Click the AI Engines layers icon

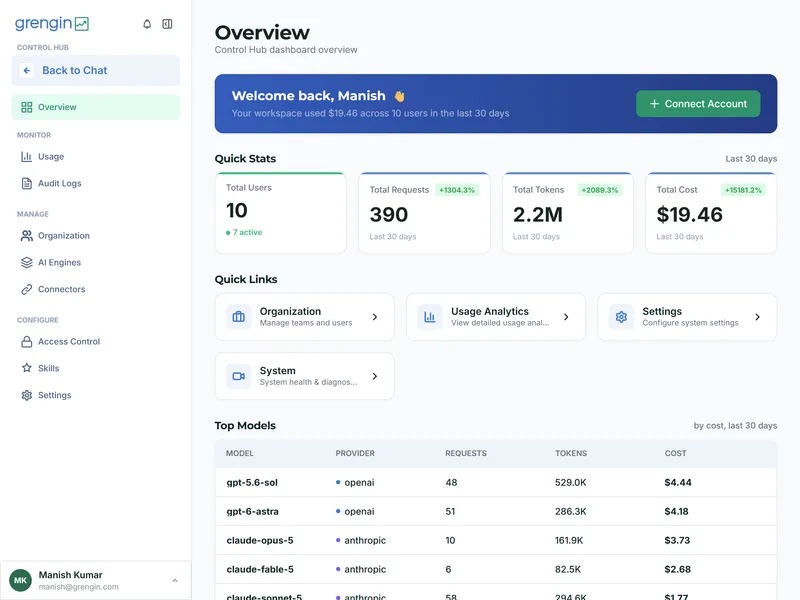(x=27, y=262)
